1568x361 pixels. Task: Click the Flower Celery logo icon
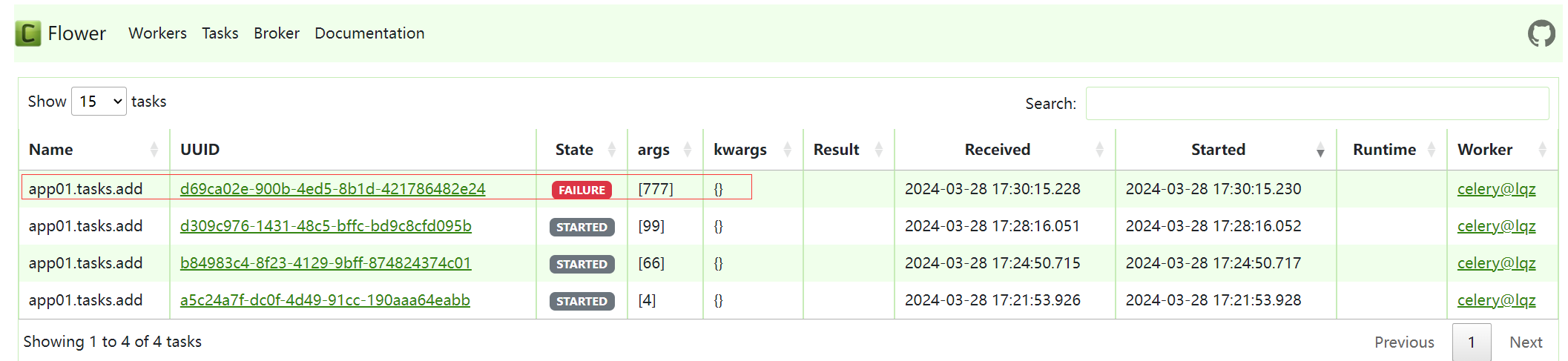coord(28,33)
